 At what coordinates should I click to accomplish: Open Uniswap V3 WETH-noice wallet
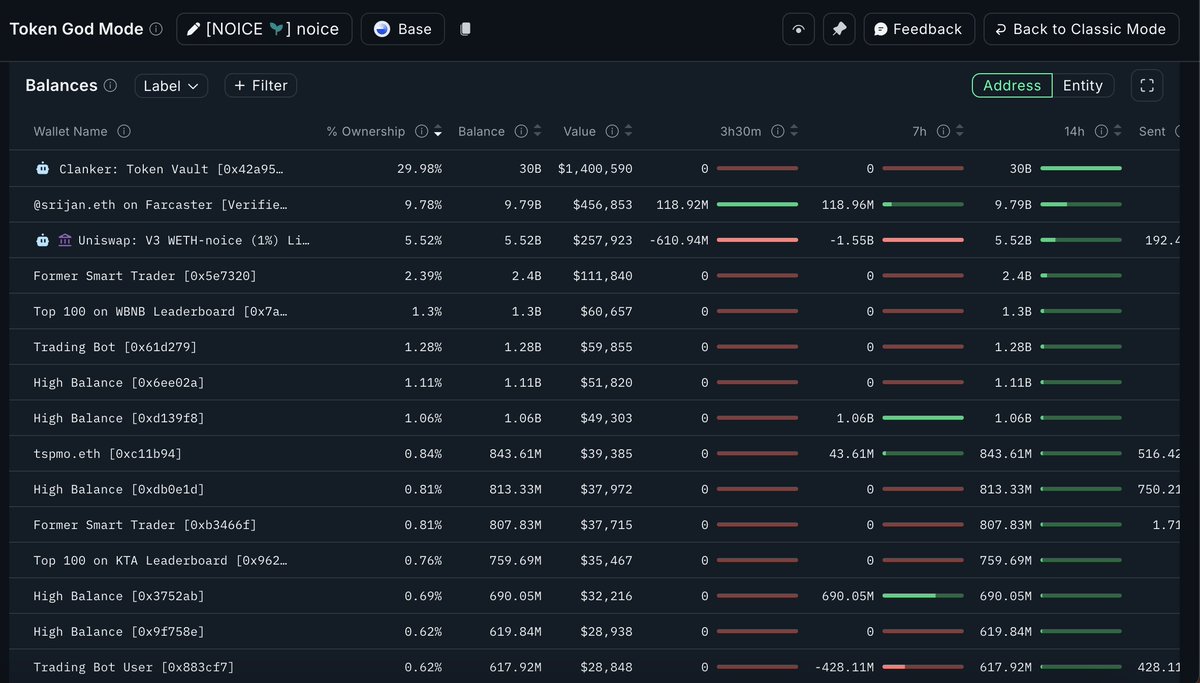194,240
